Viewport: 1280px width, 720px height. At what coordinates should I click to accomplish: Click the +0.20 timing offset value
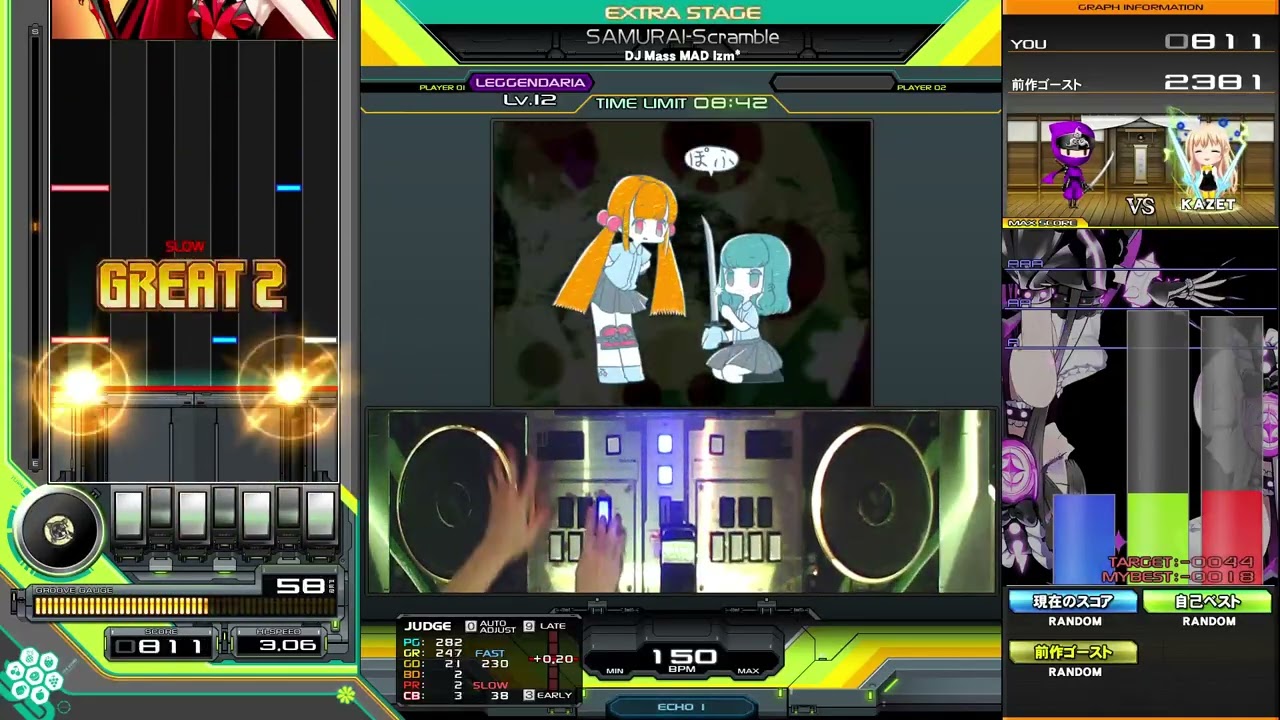(553, 659)
